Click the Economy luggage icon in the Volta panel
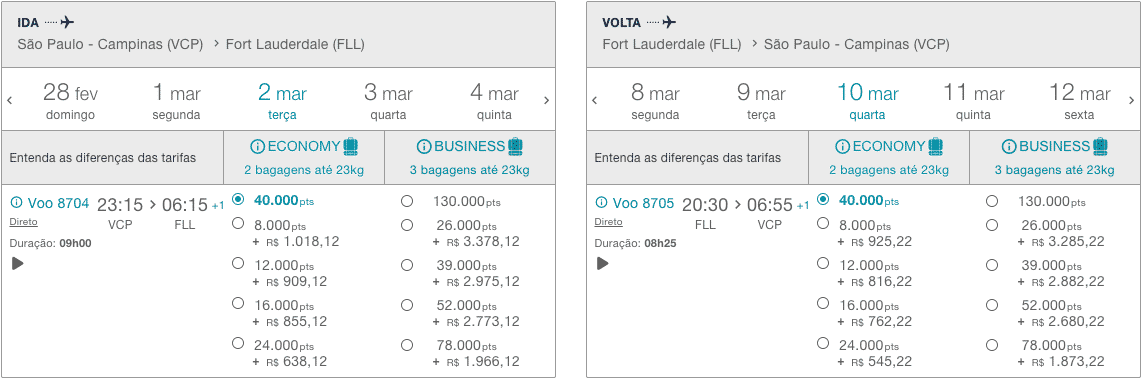The image size is (1143, 380). pyautogui.click(x=935, y=146)
